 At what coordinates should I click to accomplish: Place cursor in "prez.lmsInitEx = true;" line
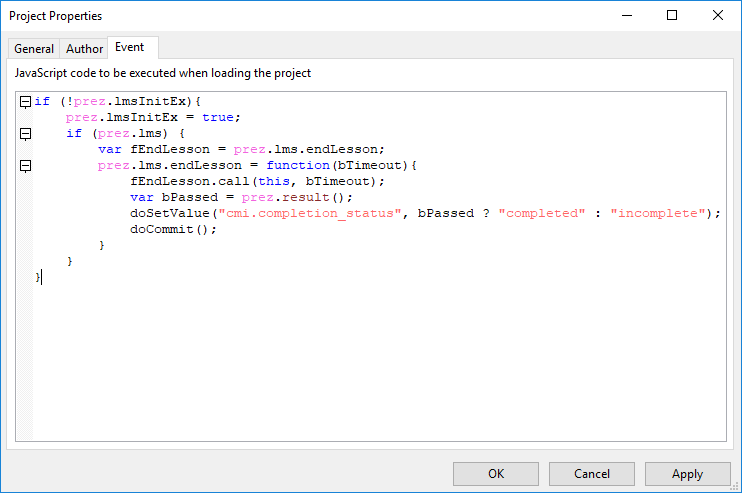pyautogui.click(x=153, y=117)
